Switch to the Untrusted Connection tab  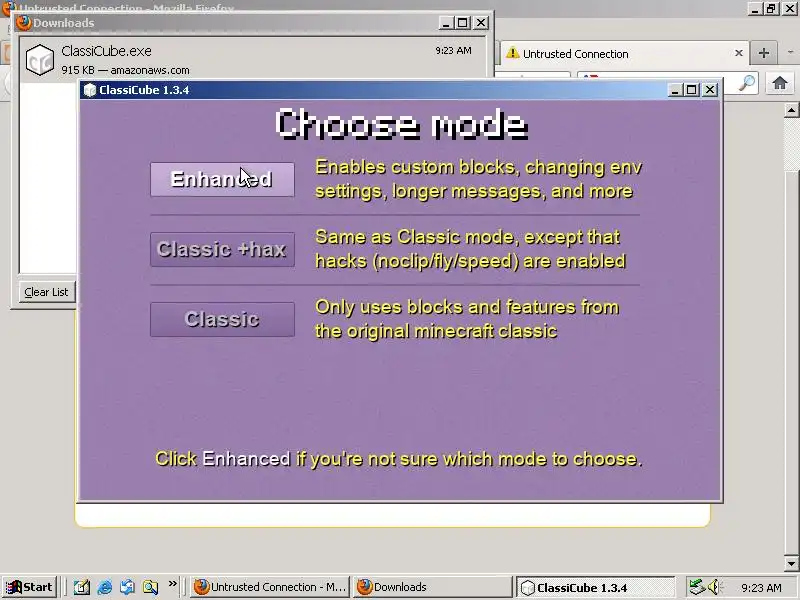[623, 53]
